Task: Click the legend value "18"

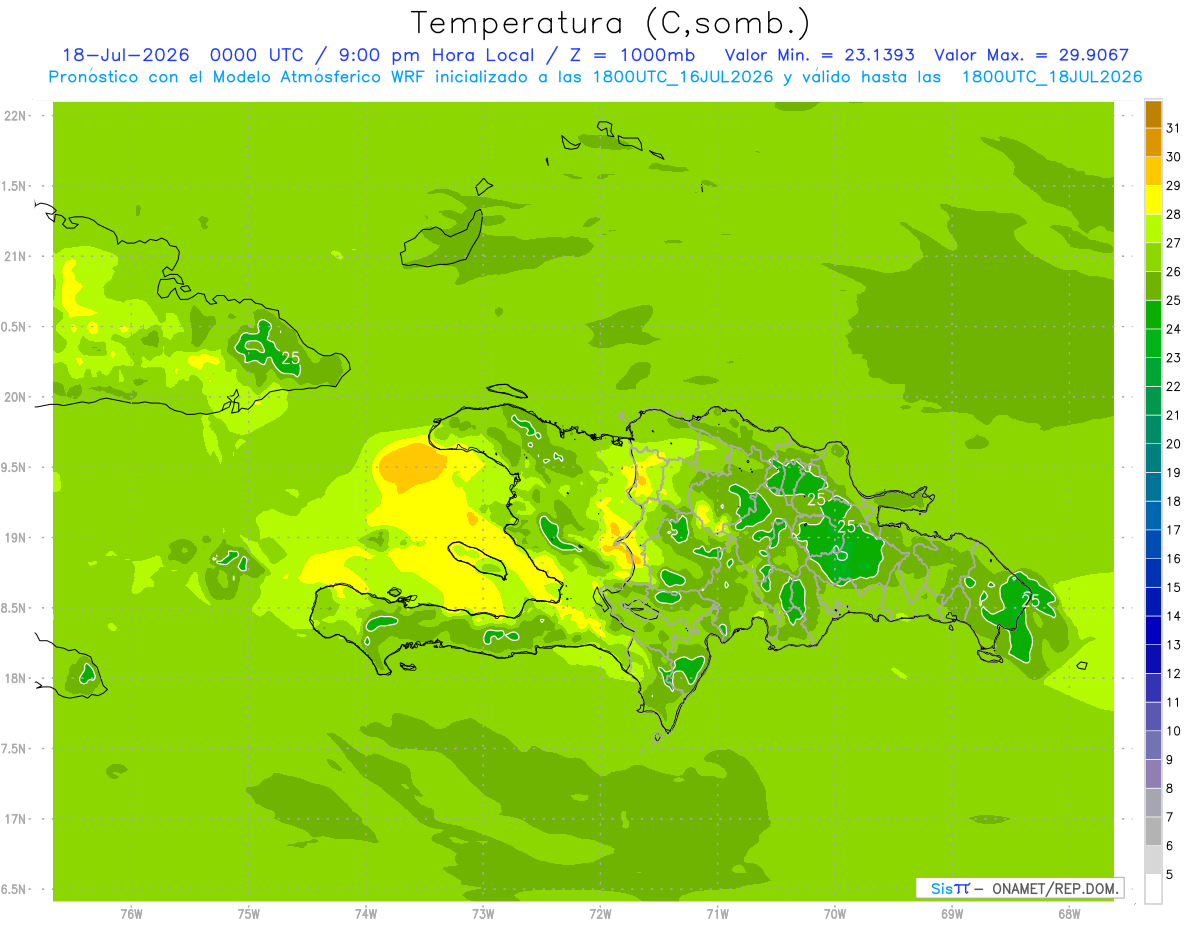Action: coord(1173,501)
